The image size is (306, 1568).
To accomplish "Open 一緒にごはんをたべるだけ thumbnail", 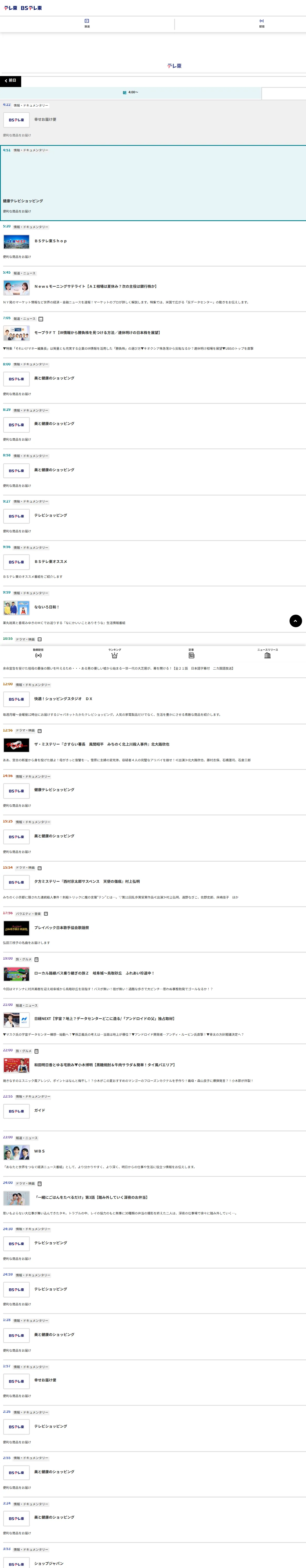I will coord(16,1198).
